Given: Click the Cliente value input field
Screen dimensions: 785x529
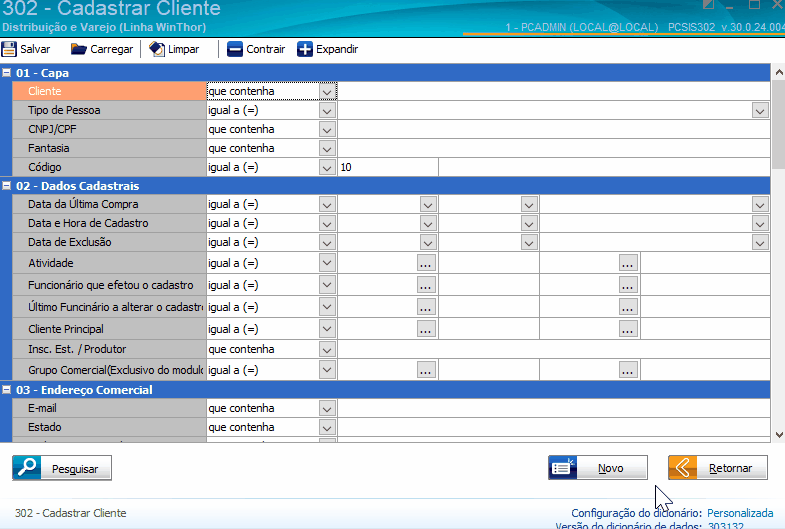Looking at the screenshot, I should click(x=554, y=92).
